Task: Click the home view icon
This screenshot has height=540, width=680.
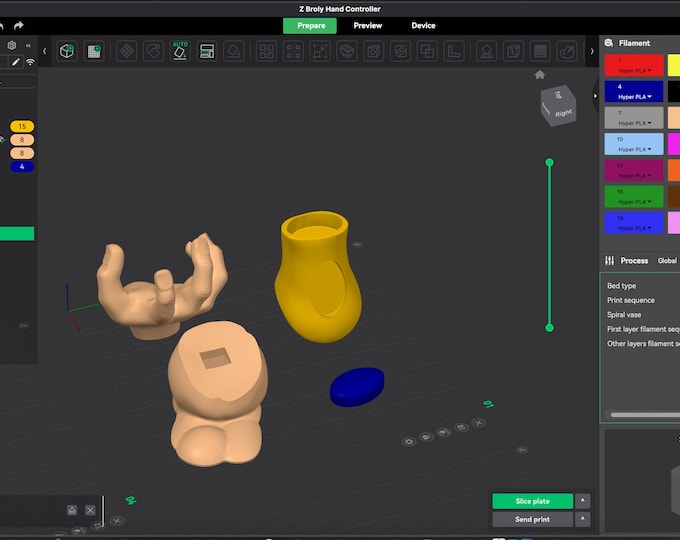Action: pyautogui.click(x=540, y=75)
